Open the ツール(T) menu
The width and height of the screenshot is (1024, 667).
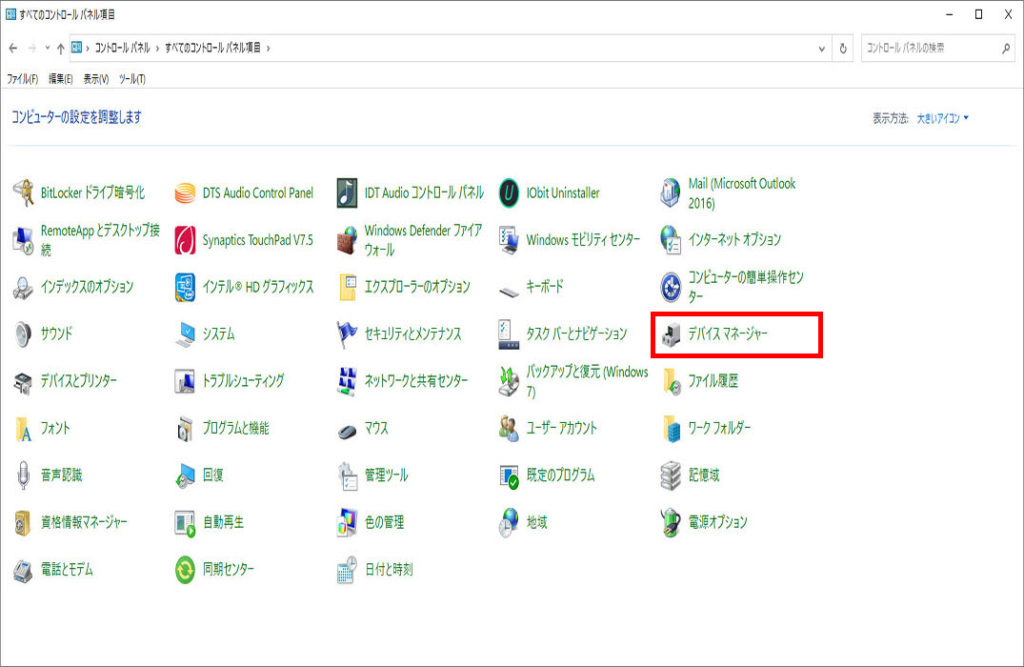point(132,79)
